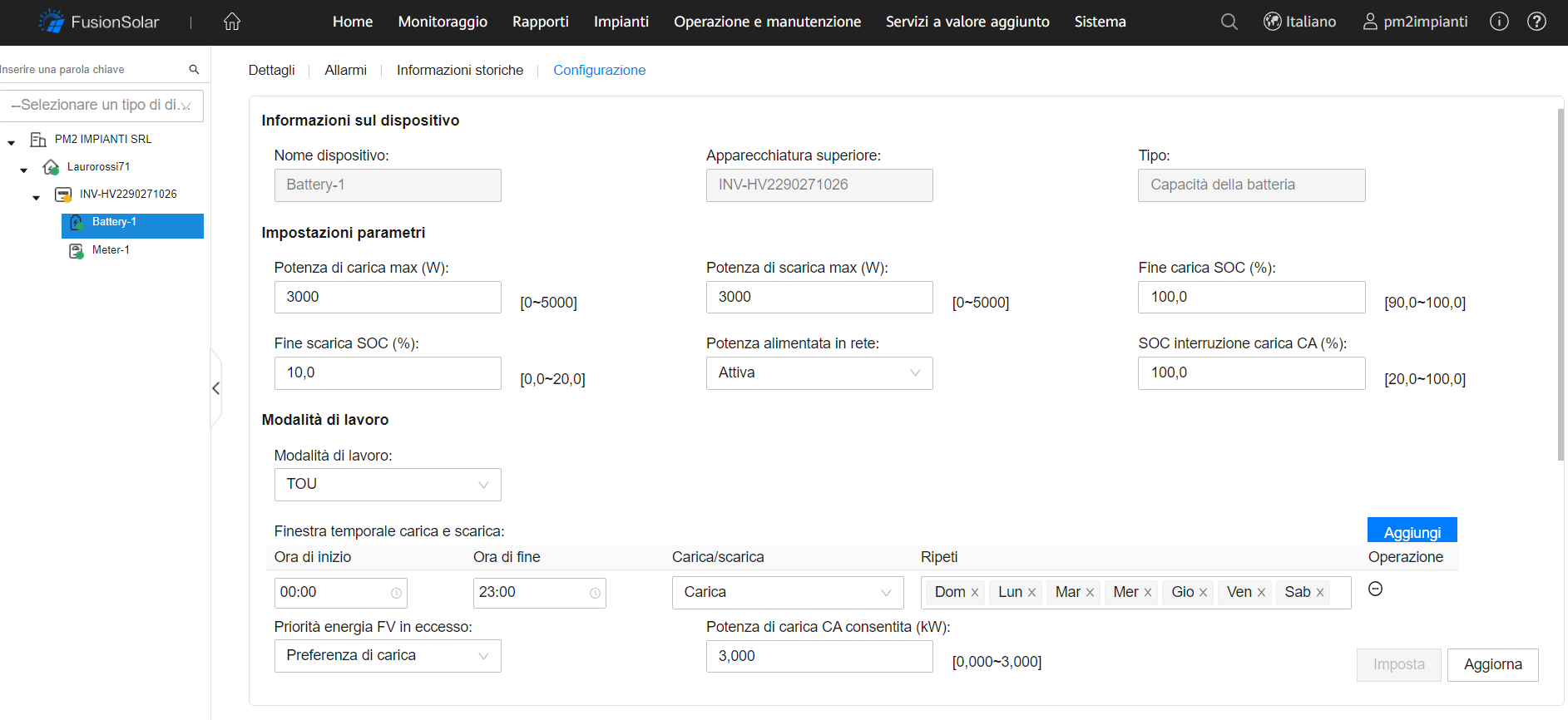
Task: Collapse the INV-HV2290271026 tree node
Action: coord(36,198)
